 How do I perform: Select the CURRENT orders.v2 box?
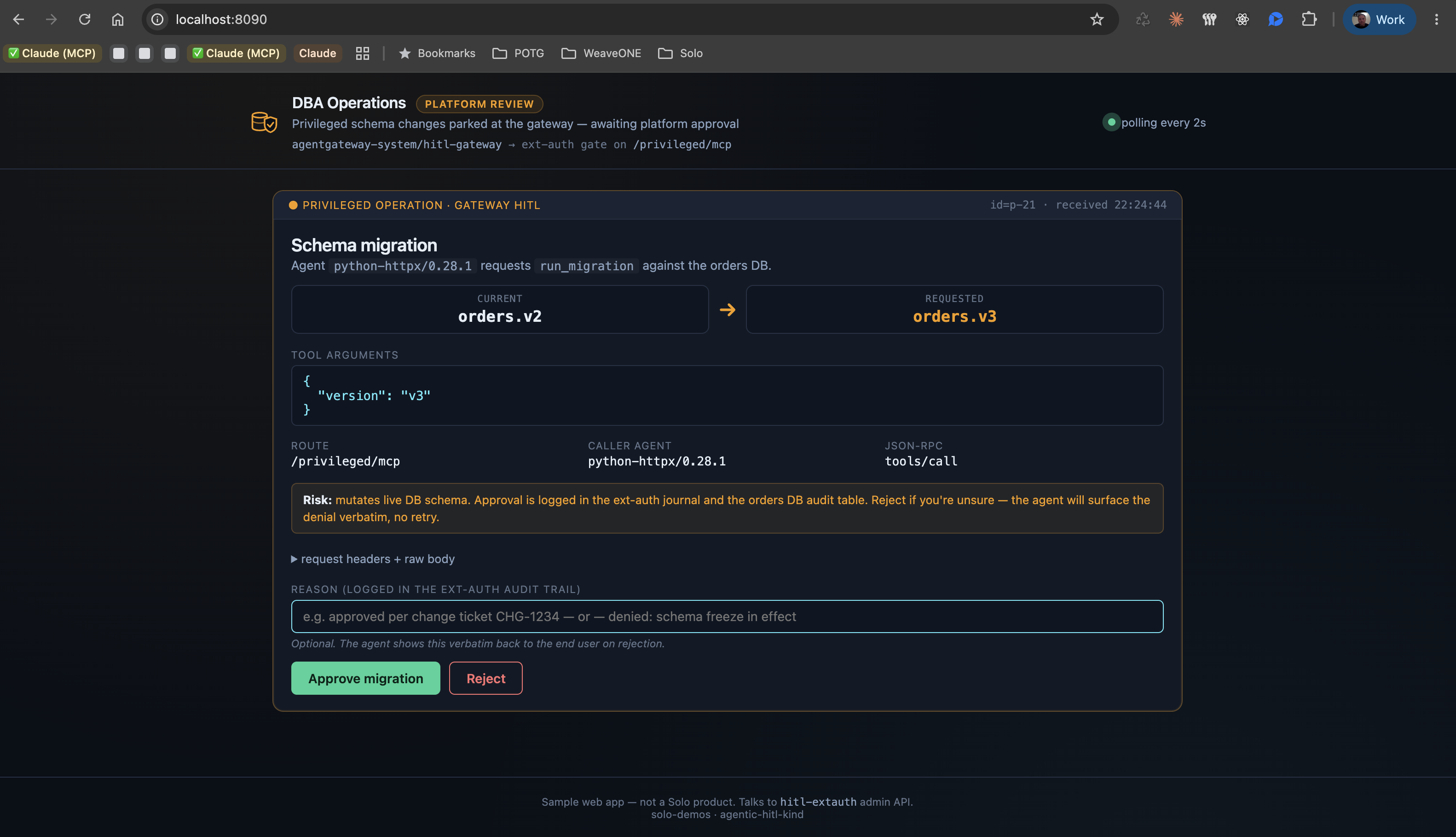pyautogui.click(x=500, y=309)
